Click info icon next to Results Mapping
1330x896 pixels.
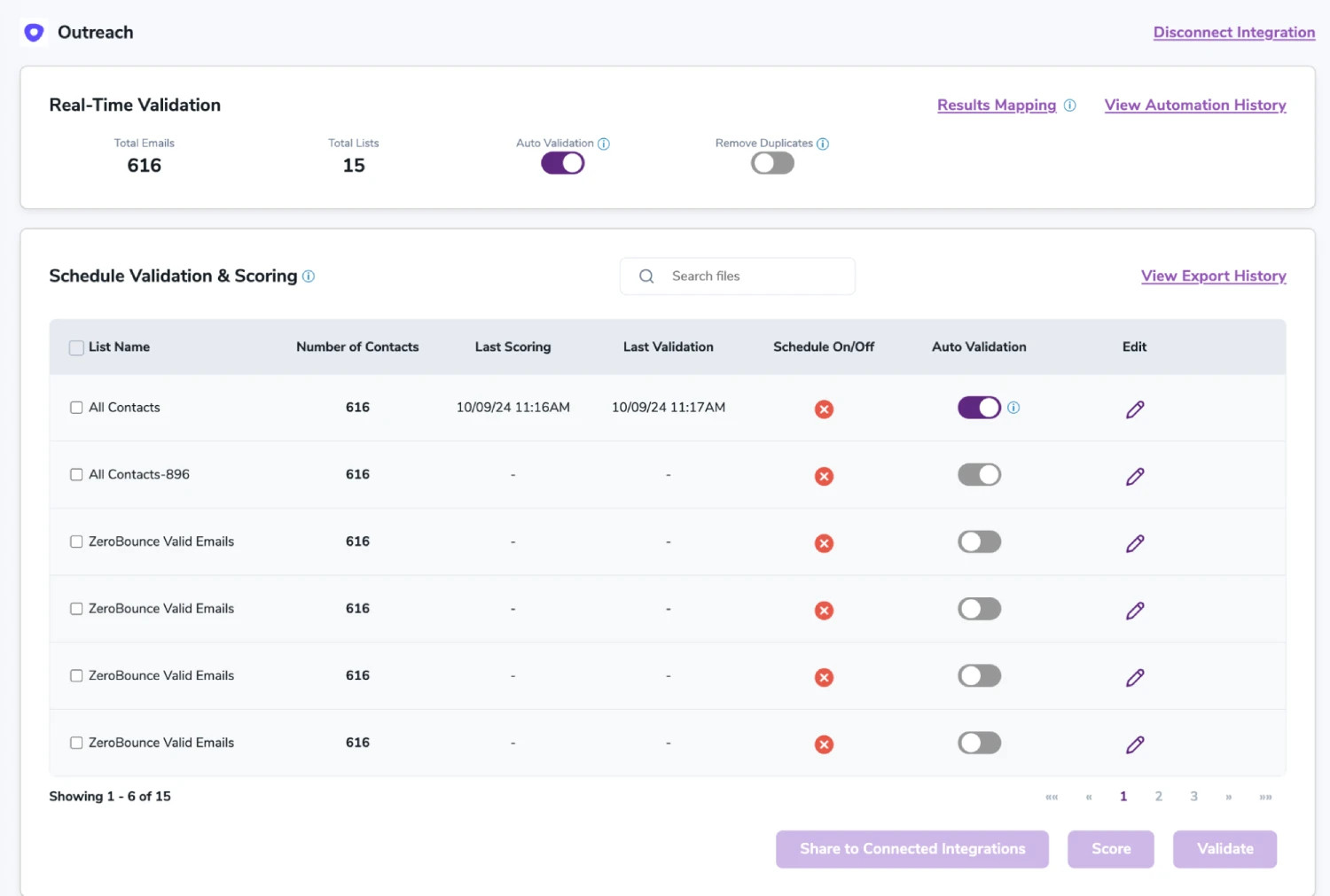[x=1070, y=105]
